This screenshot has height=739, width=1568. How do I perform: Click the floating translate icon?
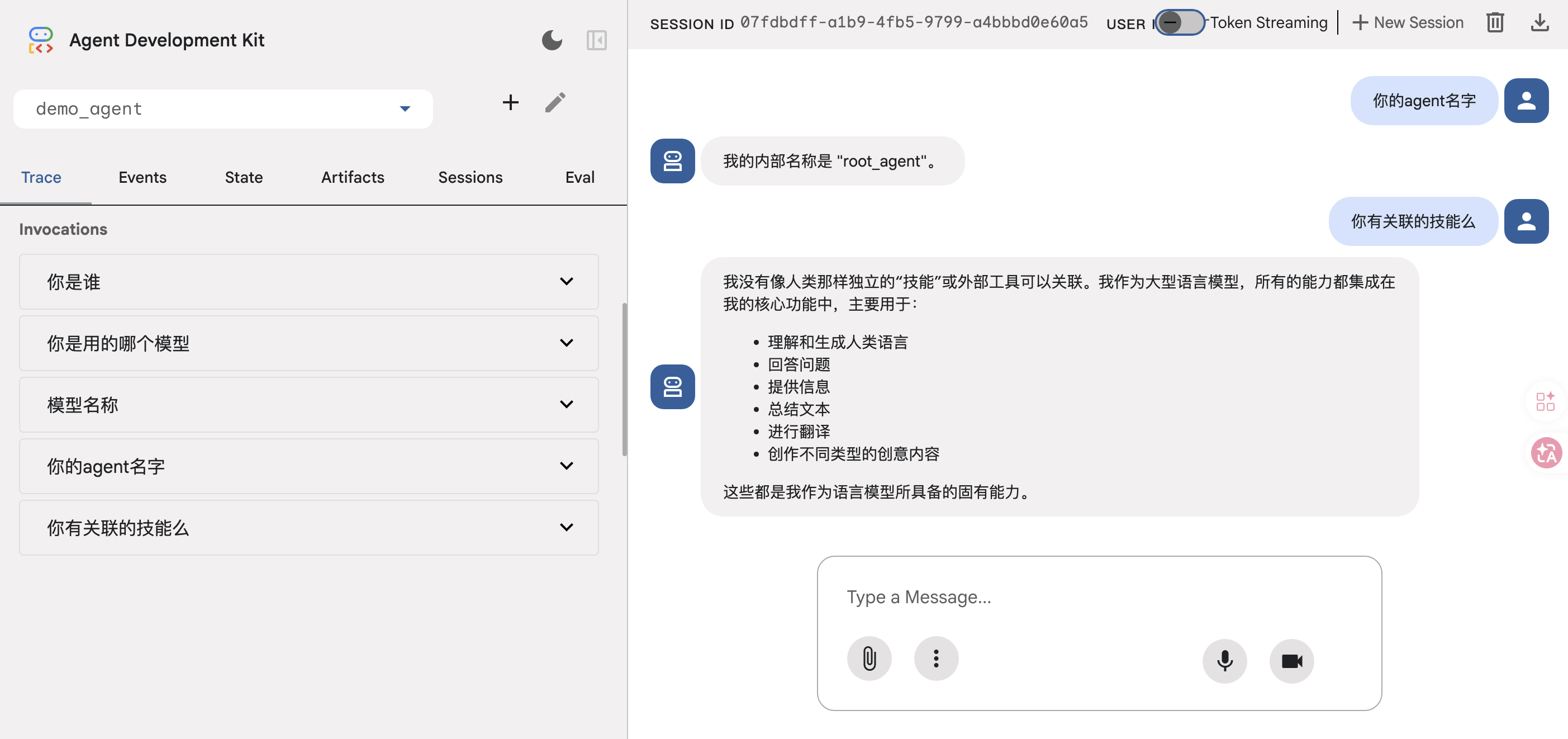pyautogui.click(x=1546, y=453)
